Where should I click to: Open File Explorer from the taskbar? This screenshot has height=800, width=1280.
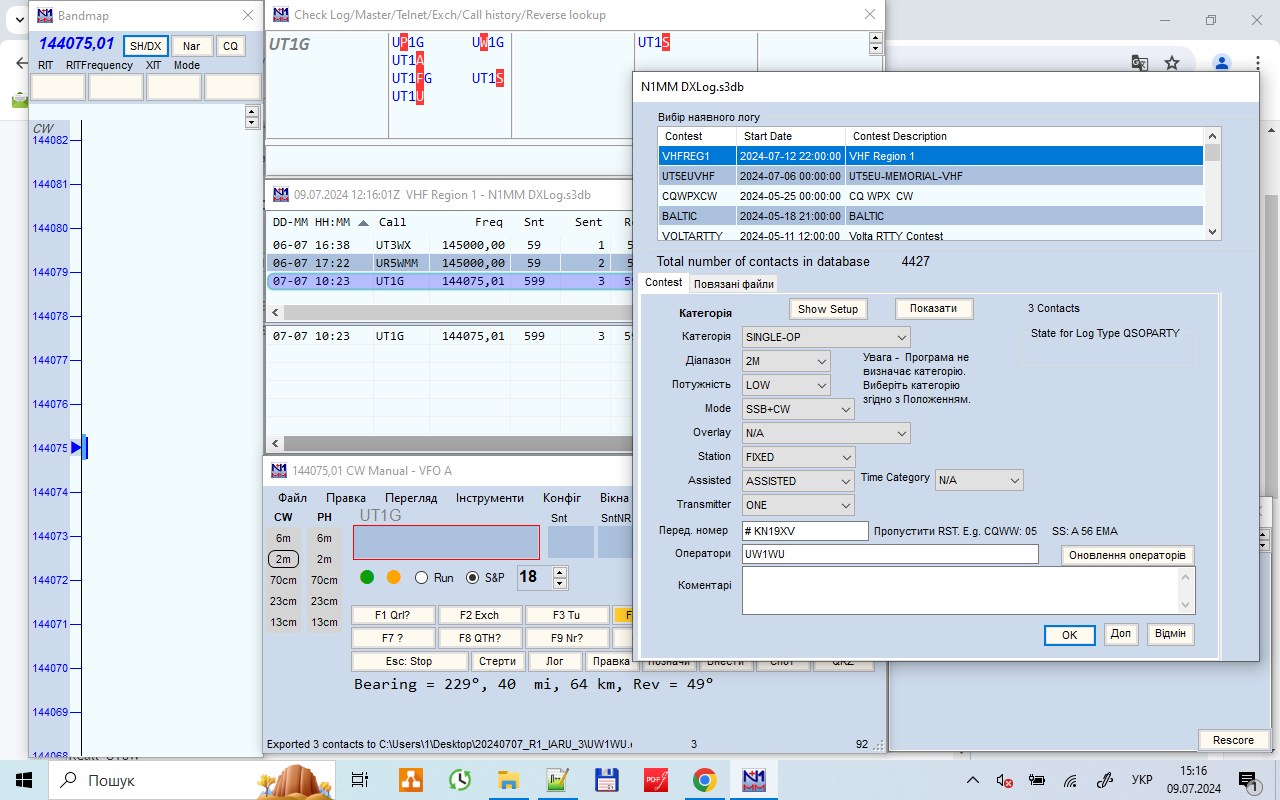pyautogui.click(x=508, y=780)
